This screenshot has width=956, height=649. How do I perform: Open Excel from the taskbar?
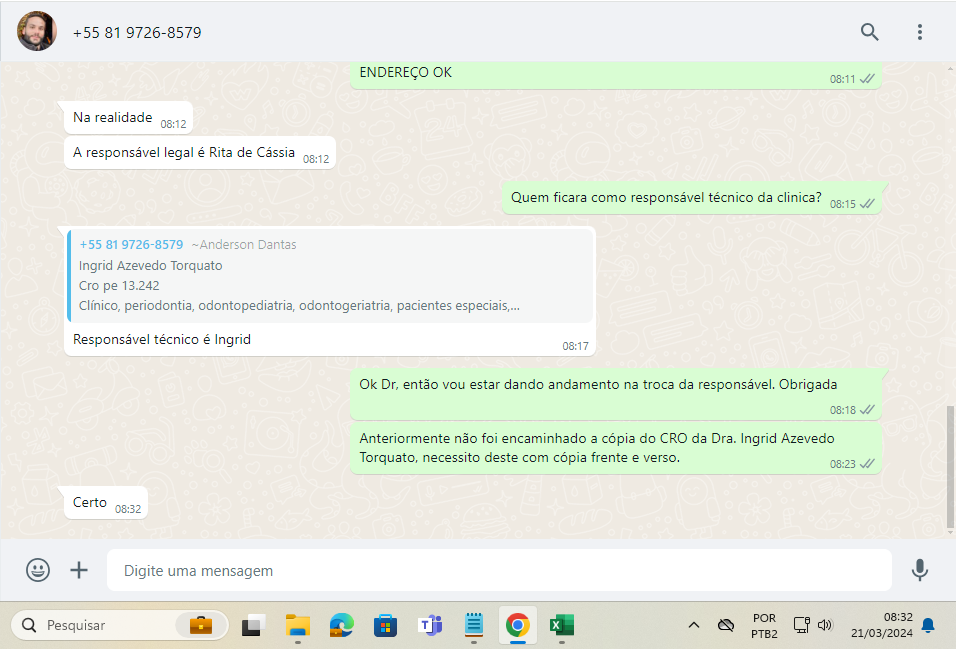pos(562,625)
